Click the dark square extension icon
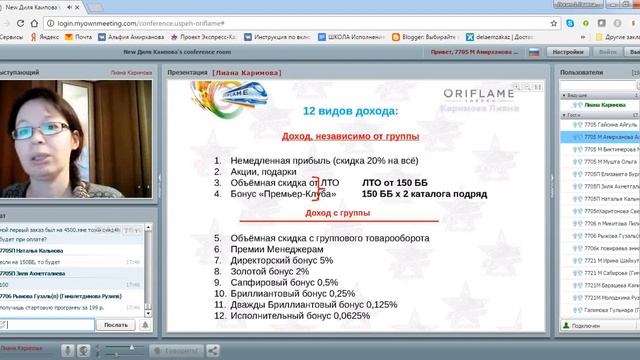The width and height of the screenshot is (640, 360). [x=601, y=23]
